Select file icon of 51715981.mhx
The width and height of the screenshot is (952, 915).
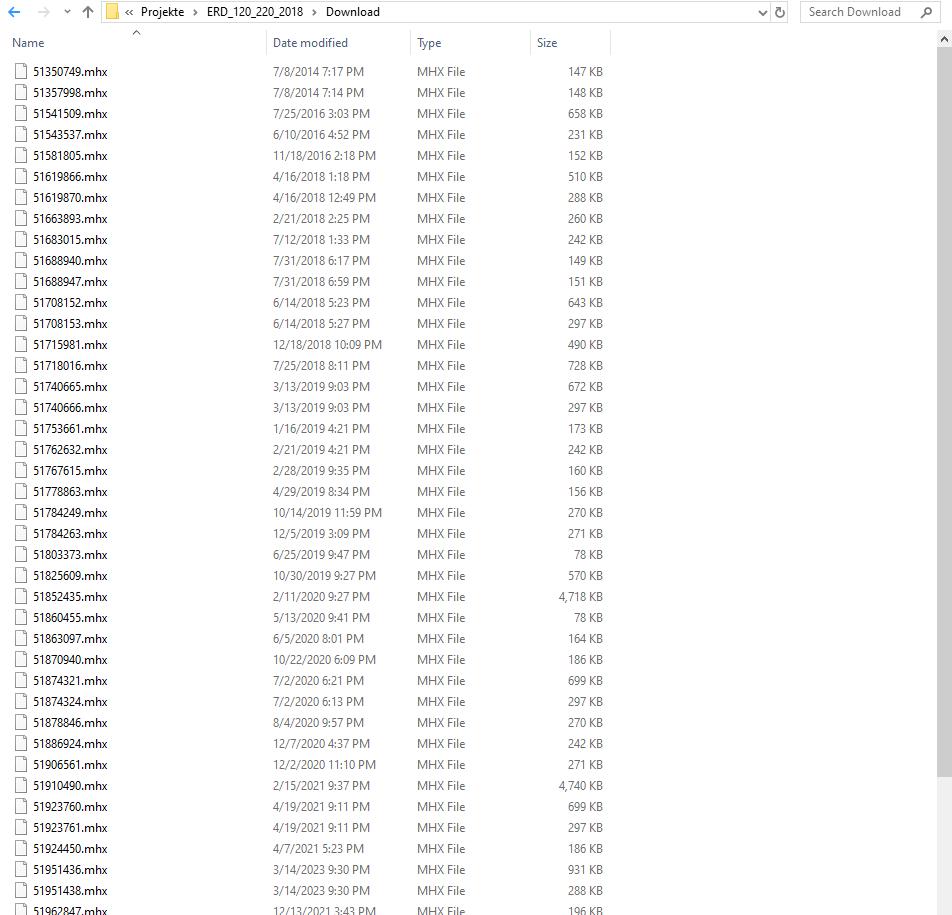(x=21, y=345)
